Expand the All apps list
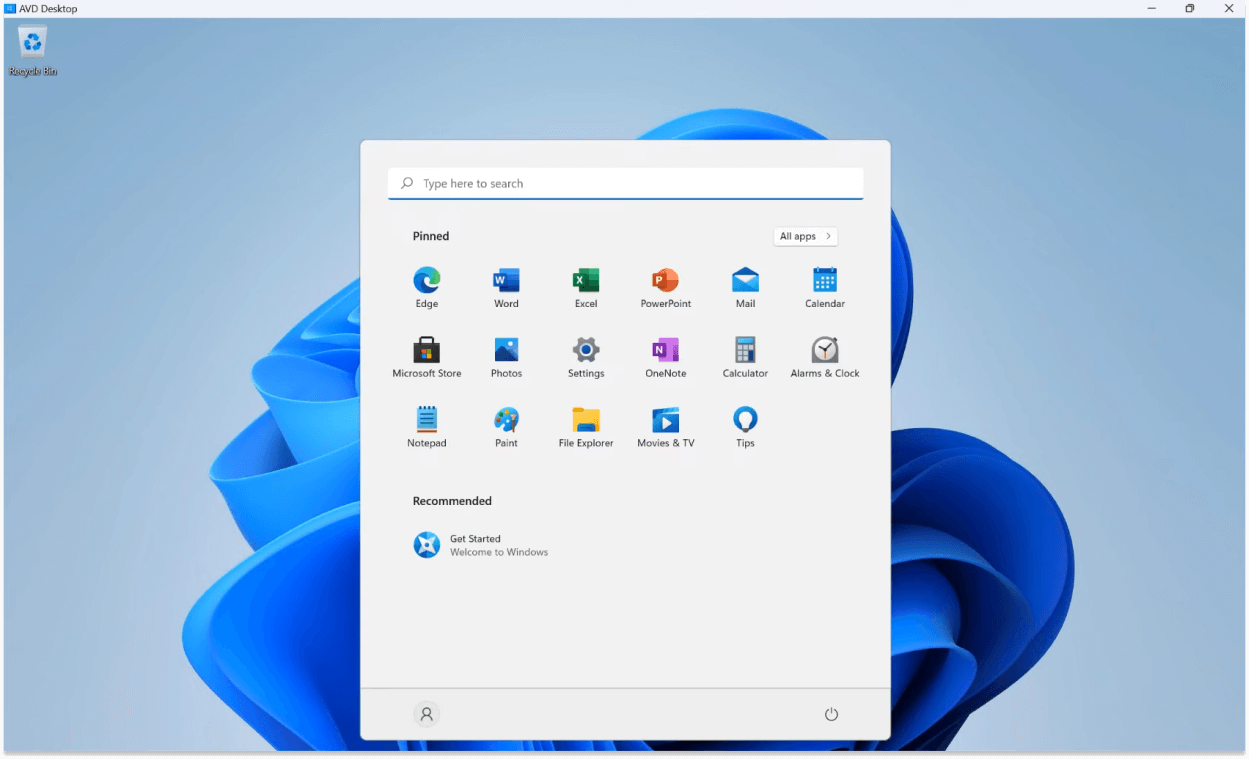Viewport: 1249px width, 759px height. [x=805, y=237]
